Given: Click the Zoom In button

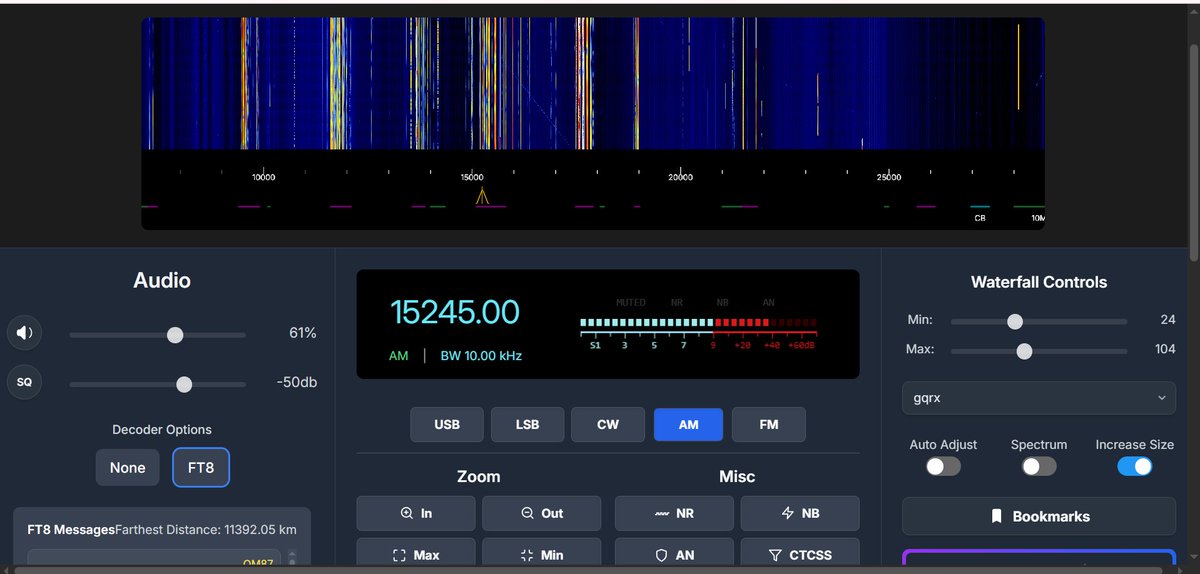Looking at the screenshot, I should click(x=416, y=513).
